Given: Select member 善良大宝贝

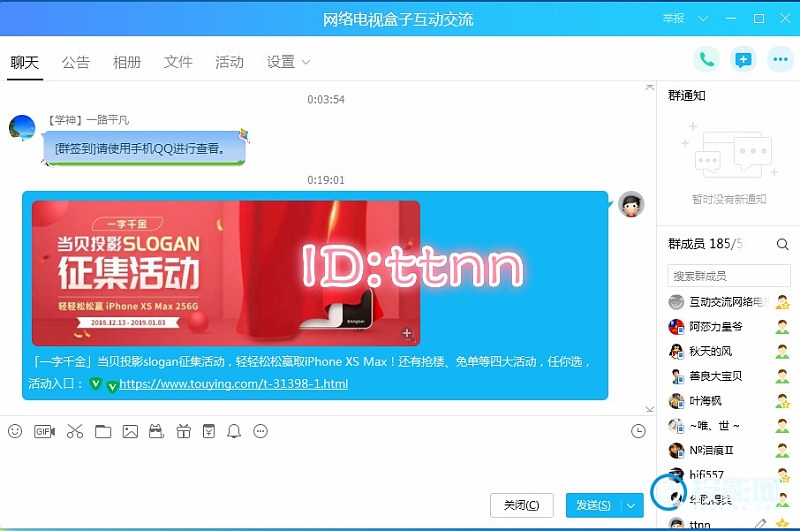Looking at the screenshot, I should click(729, 376).
